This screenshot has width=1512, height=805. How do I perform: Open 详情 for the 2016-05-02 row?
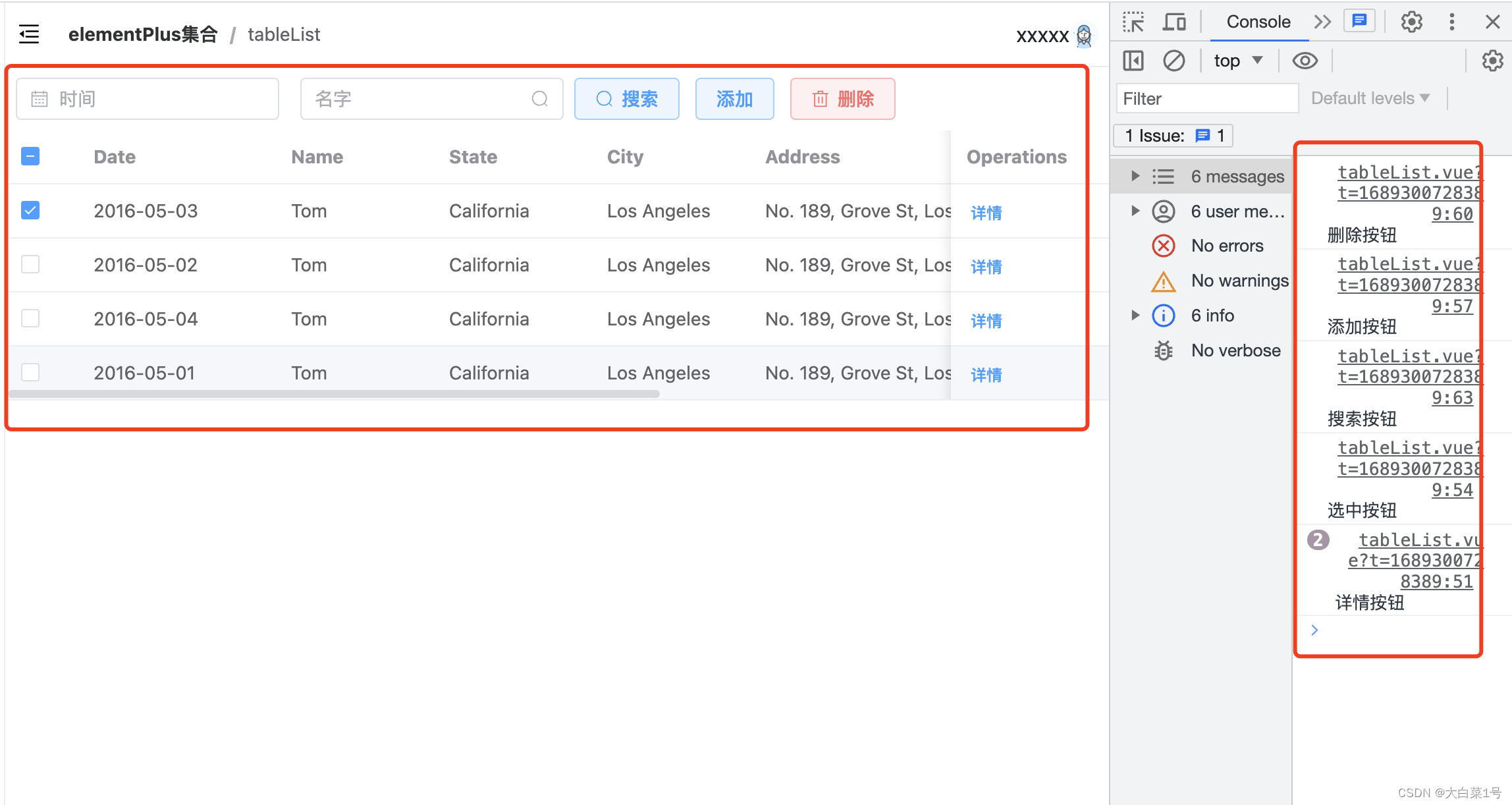986,266
